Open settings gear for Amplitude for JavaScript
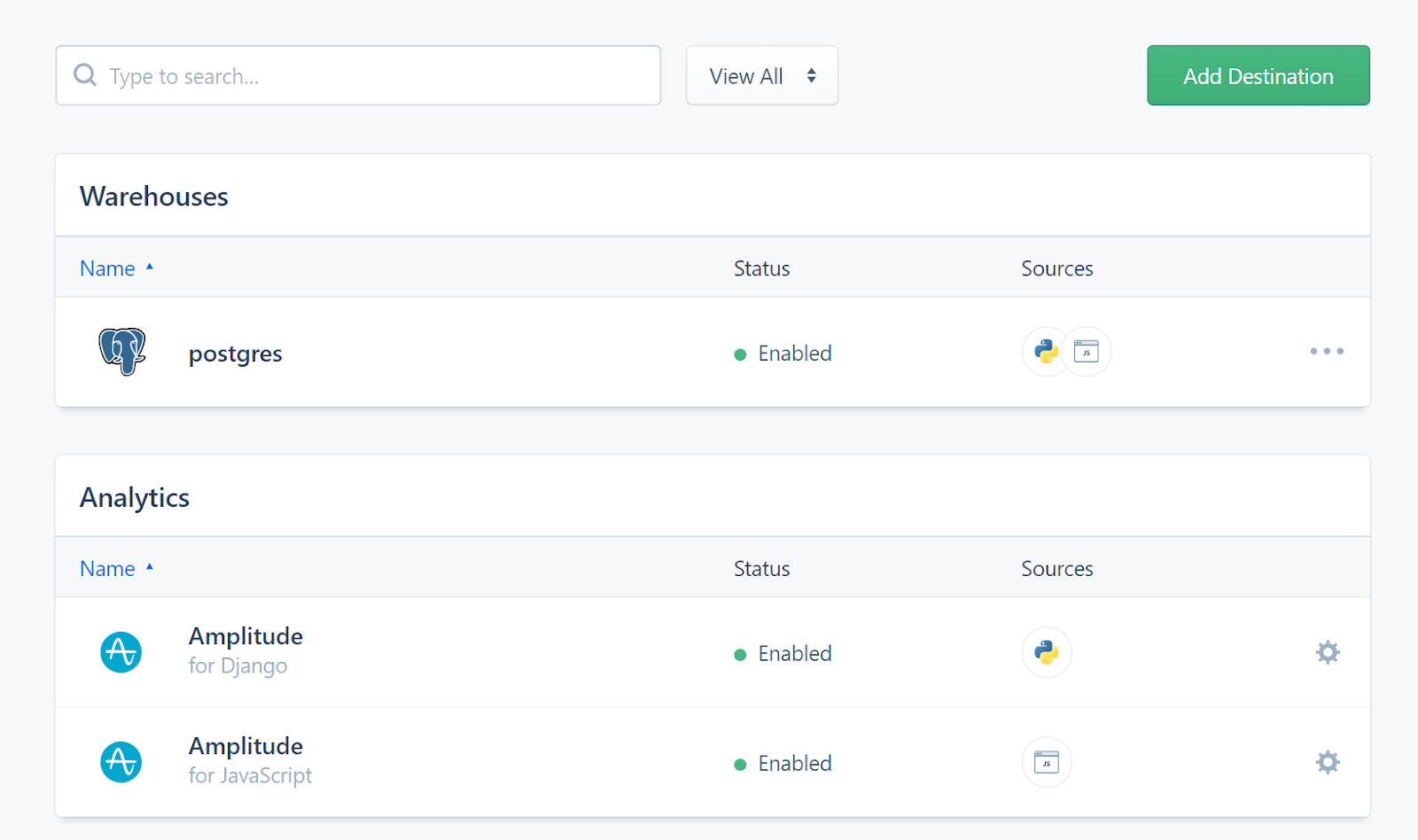Screen dimensions: 1418x840 pyautogui.click(x=1327, y=762)
